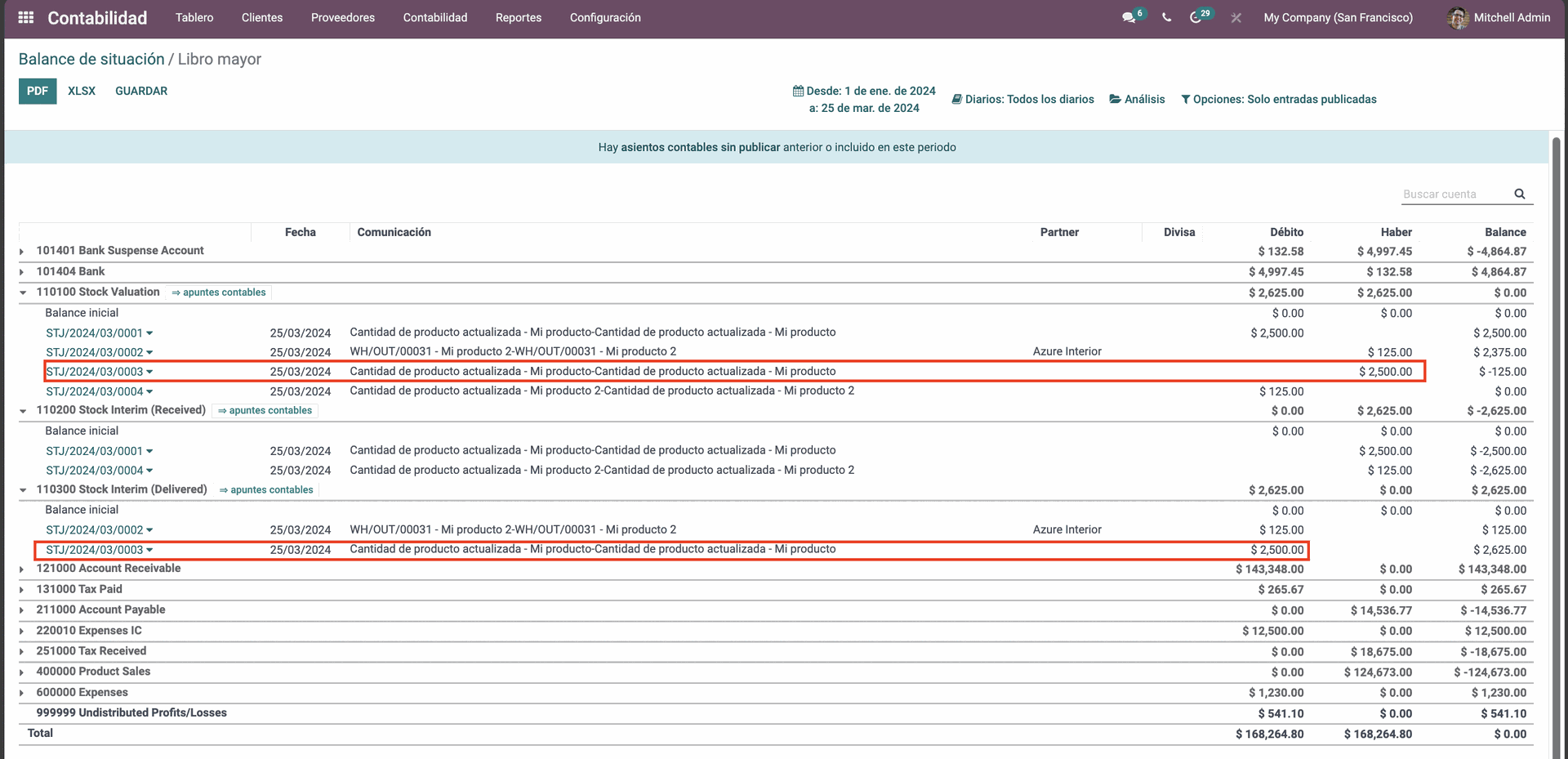Expand 101404 Bank account row
The height and width of the screenshot is (759, 1568).
pyautogui.click(x=22, y=271)
